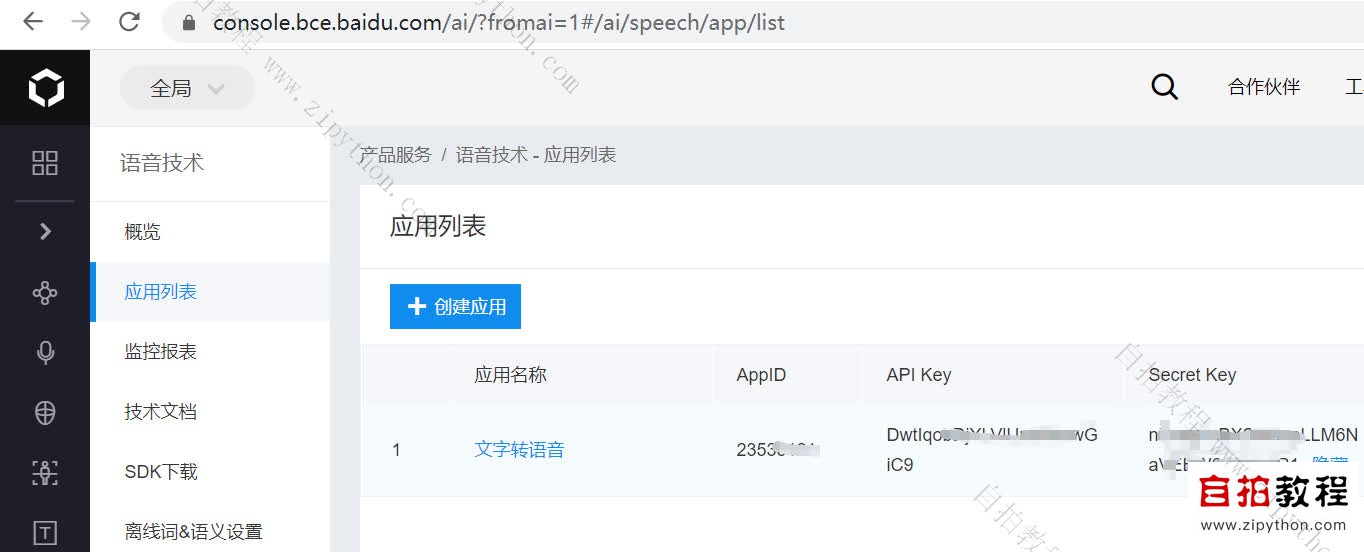Image resolution: width=1364 pixels, height=552 pixels.
Task: Click the 应用列表 page title
Action: point(438,226)
